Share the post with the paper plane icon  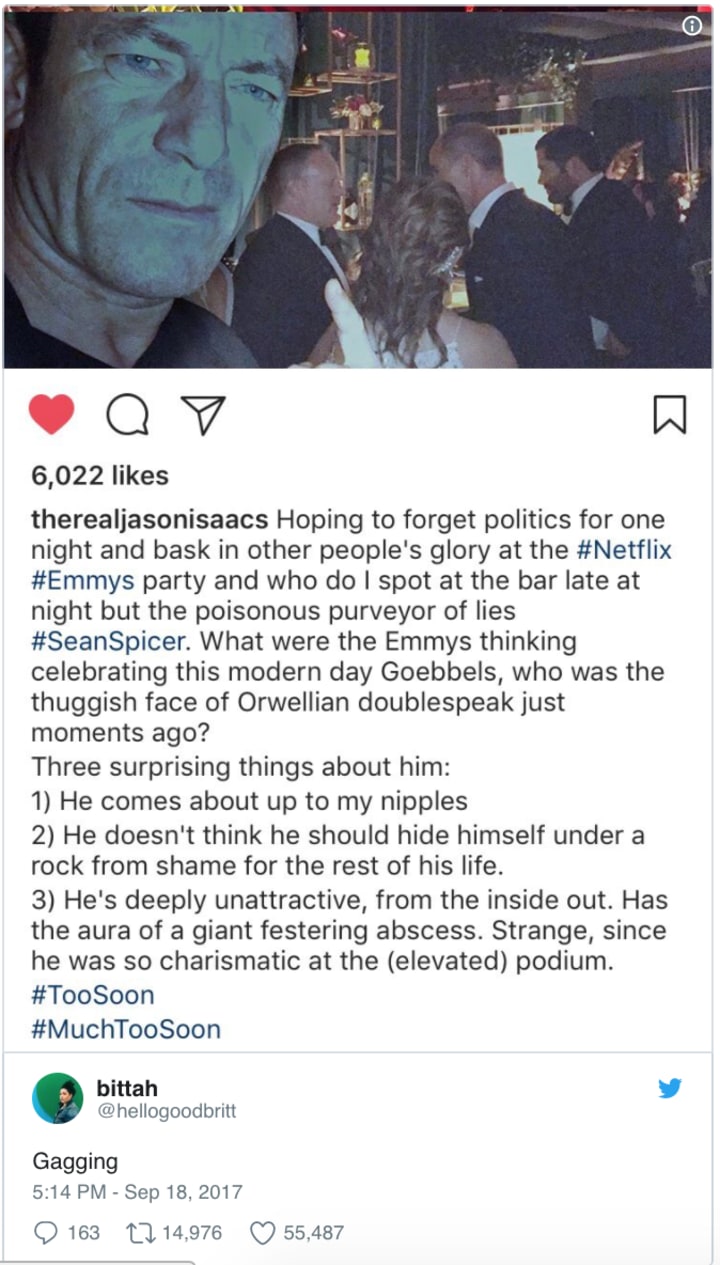(203, 415)
